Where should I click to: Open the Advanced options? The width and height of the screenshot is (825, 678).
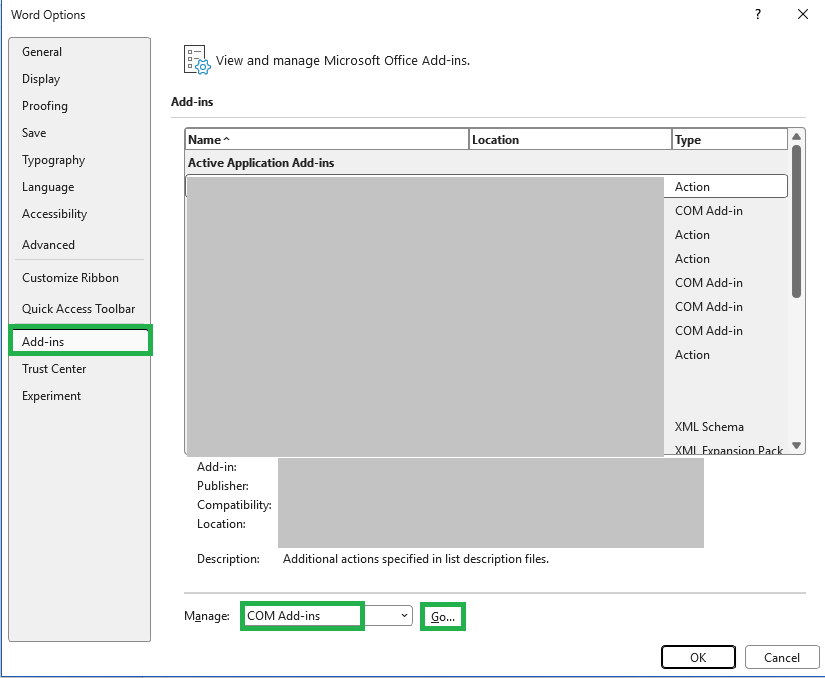point(79,245)
